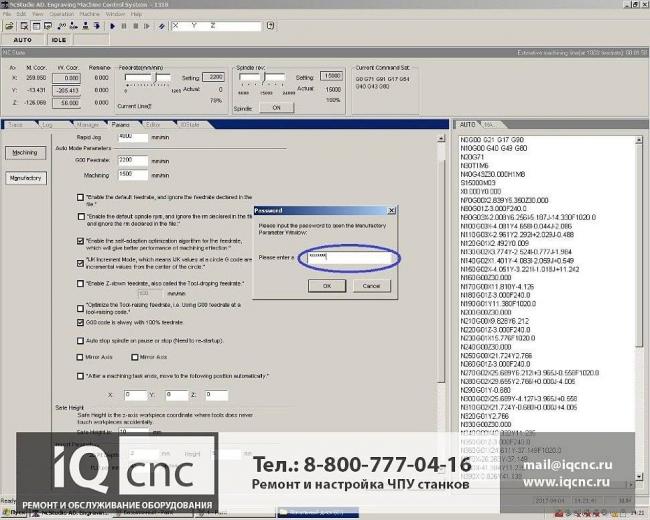Open the Machine menu

pos(88,15)
